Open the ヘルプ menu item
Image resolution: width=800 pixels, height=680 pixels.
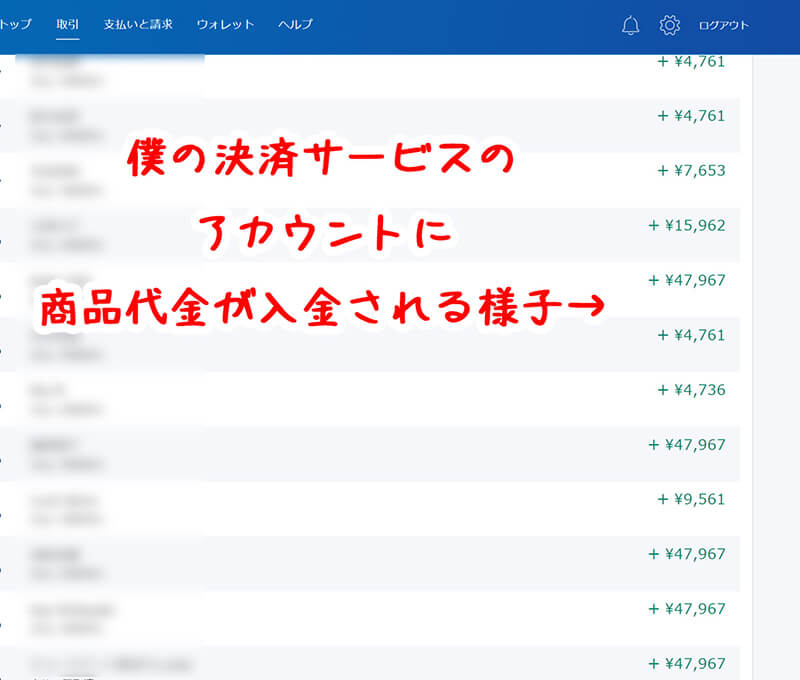[x=295, y=24]
